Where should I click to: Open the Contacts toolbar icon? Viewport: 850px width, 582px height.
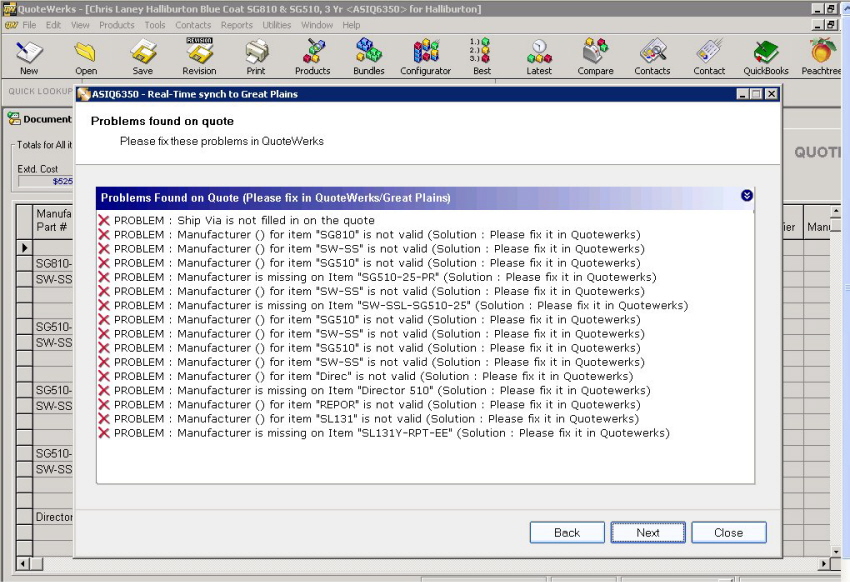tap(652, 57)
